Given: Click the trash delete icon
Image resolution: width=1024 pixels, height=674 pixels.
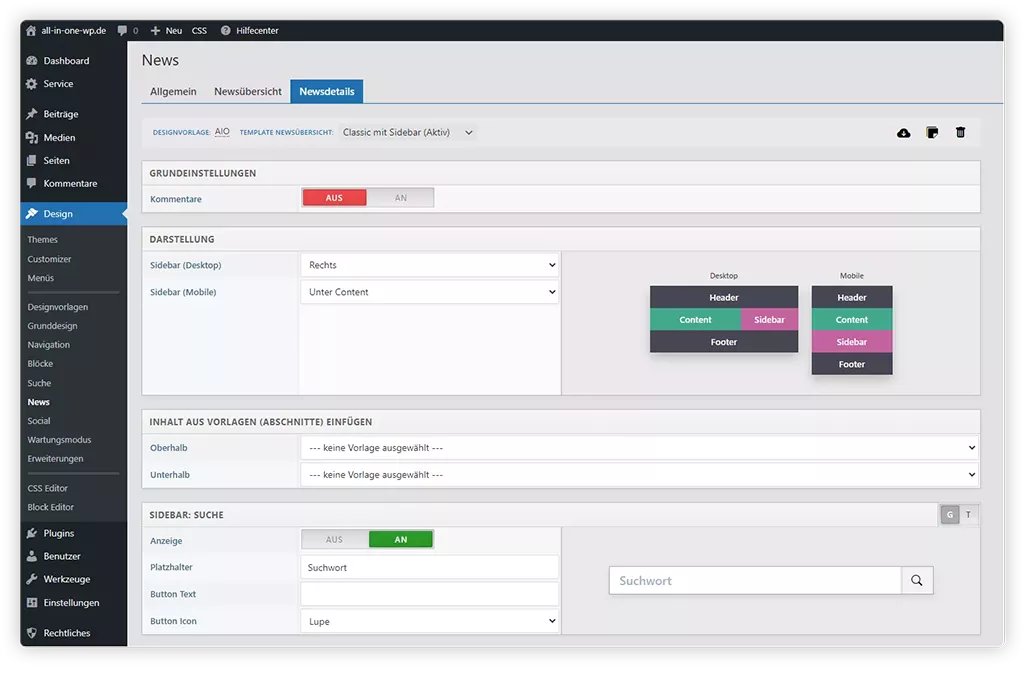Looking at the screenshot, I should [960, 132].
